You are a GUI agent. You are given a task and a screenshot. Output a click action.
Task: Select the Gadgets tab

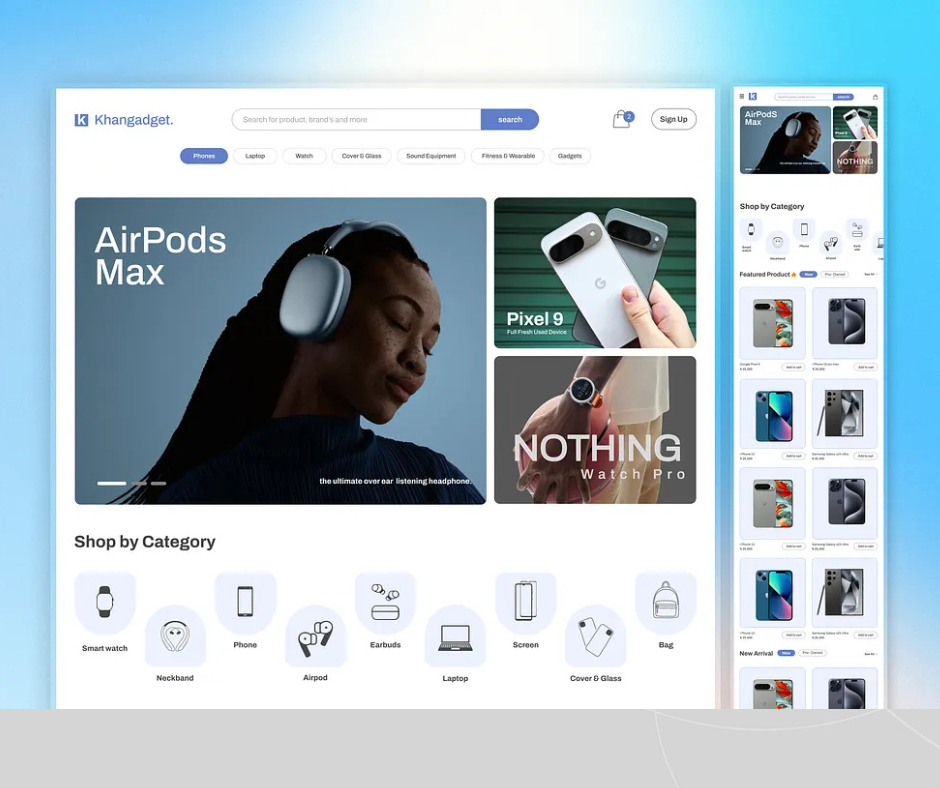pyautogui.click(x=570, y=156)
